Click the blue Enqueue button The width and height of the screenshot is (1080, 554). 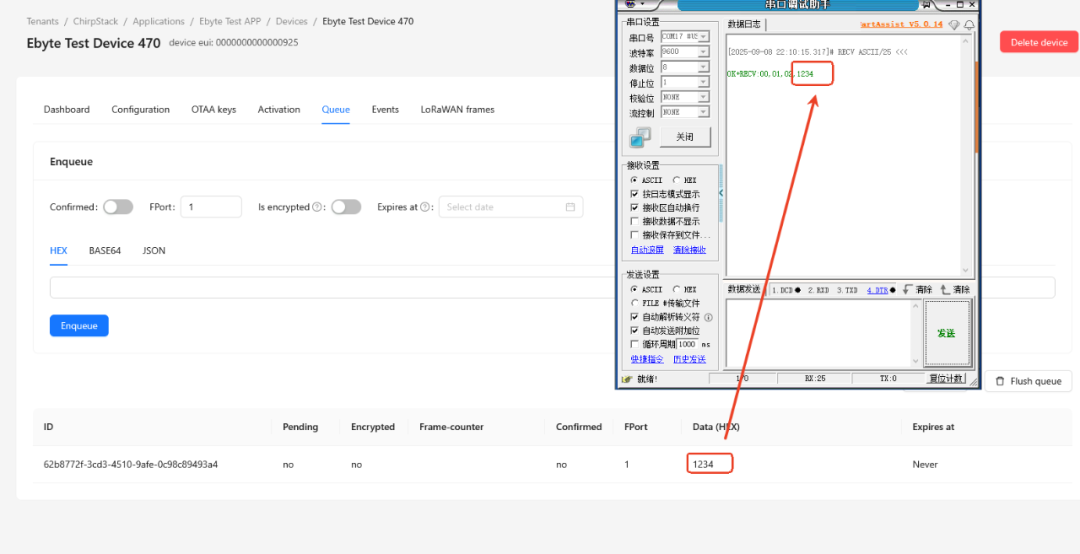pos(79,326)
